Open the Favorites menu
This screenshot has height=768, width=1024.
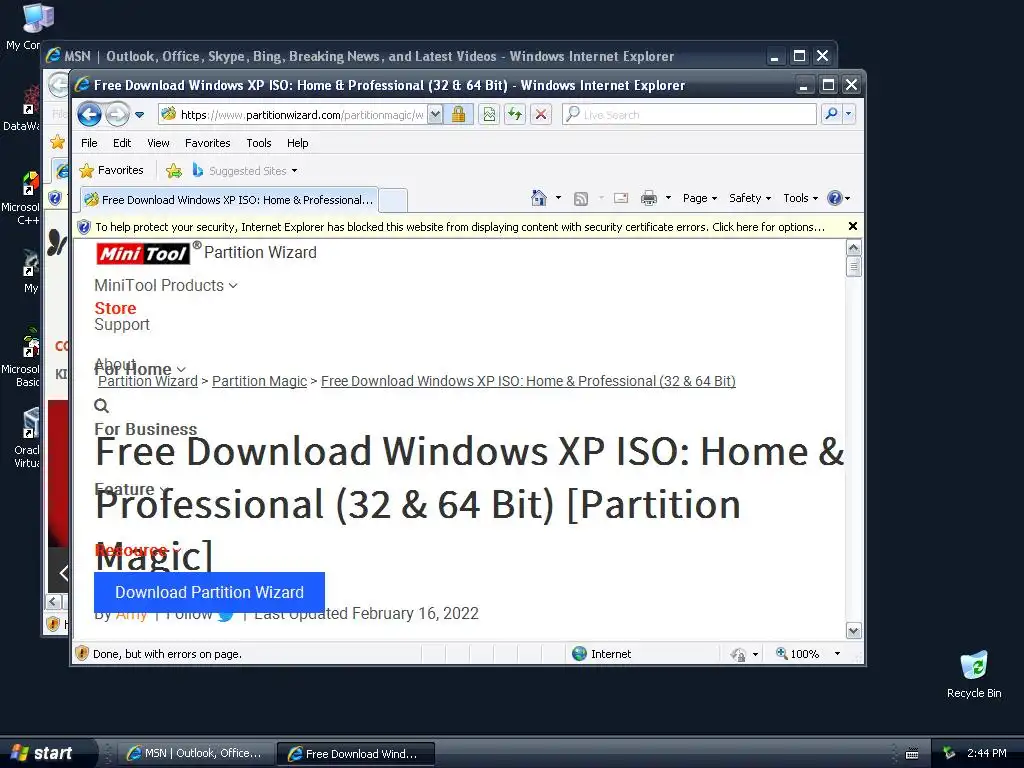[208, 143]
